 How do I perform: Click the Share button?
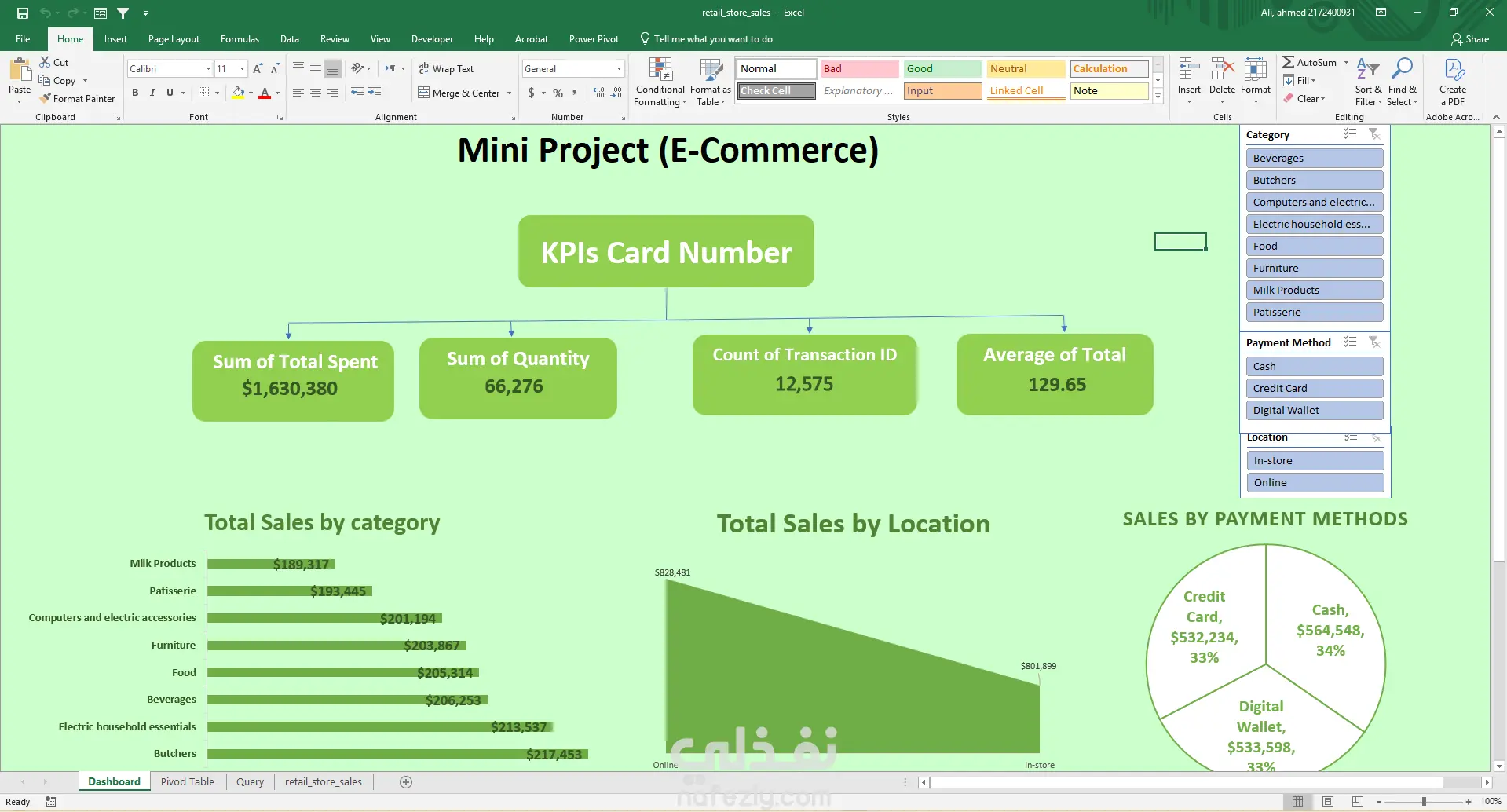tap(1470, 39)
